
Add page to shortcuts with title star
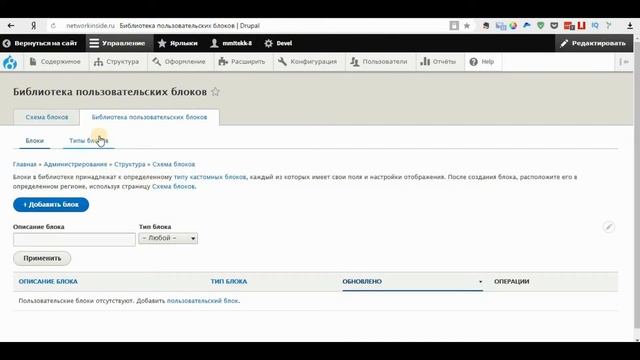(216, 92)
